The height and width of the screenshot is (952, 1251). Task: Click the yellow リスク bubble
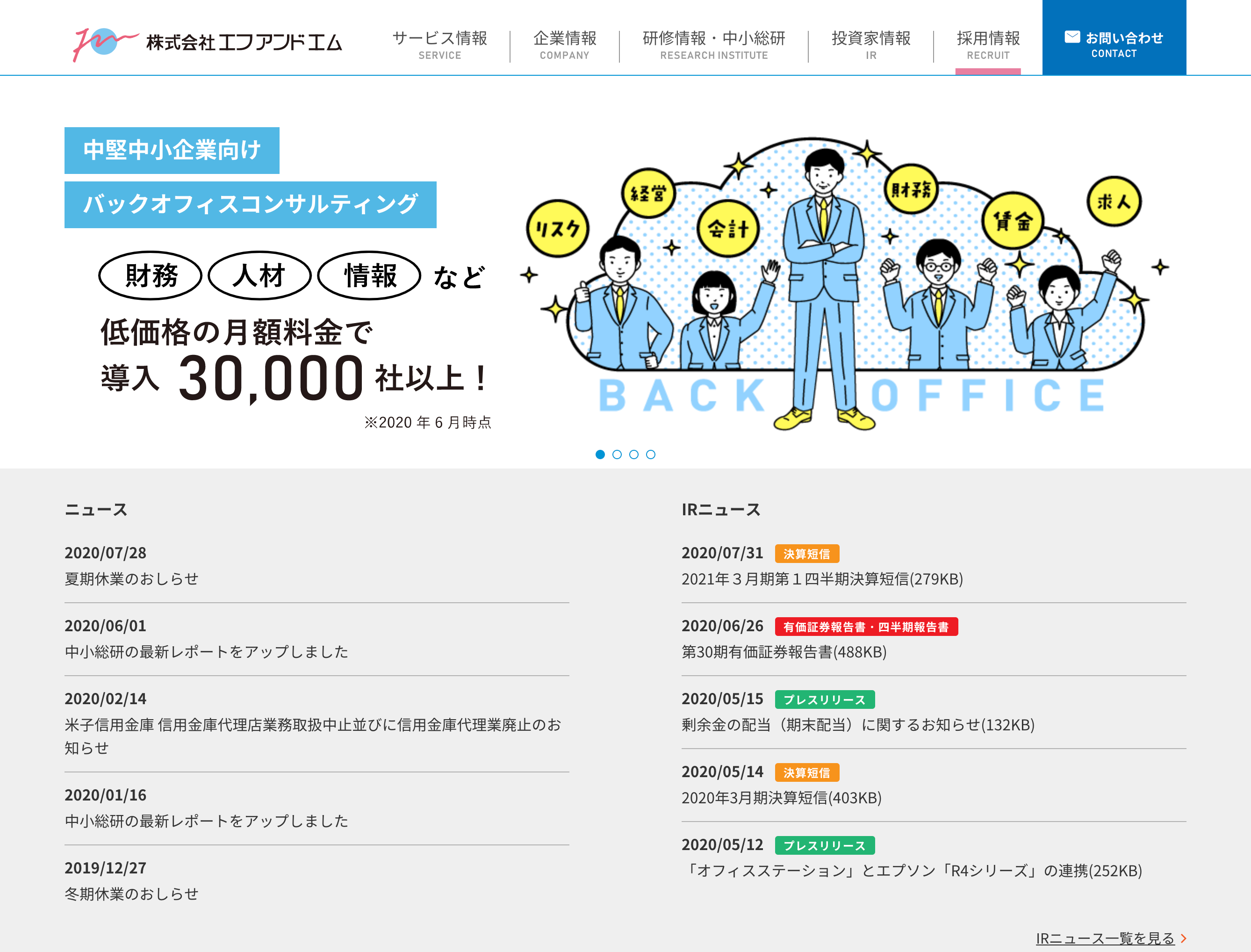[558, 228]
